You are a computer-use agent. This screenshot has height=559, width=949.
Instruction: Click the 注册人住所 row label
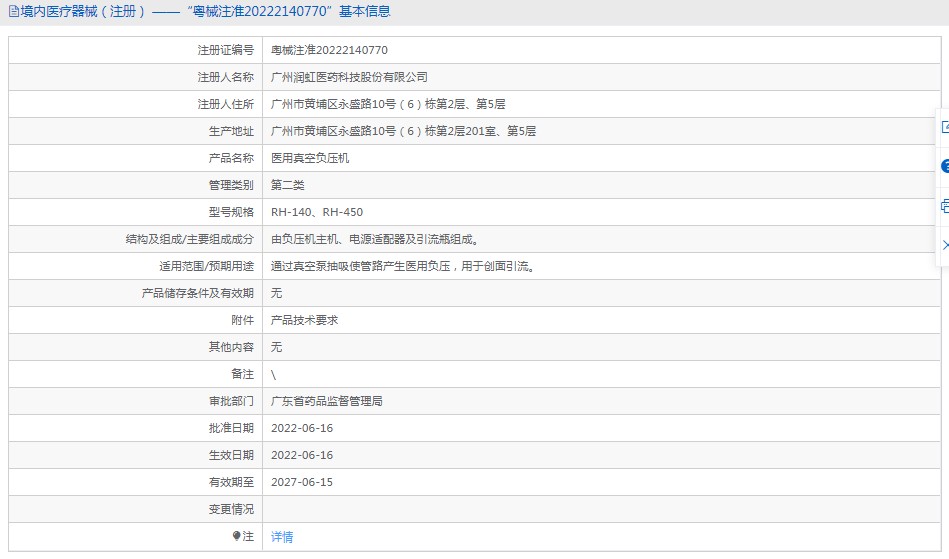click(226, 104)
